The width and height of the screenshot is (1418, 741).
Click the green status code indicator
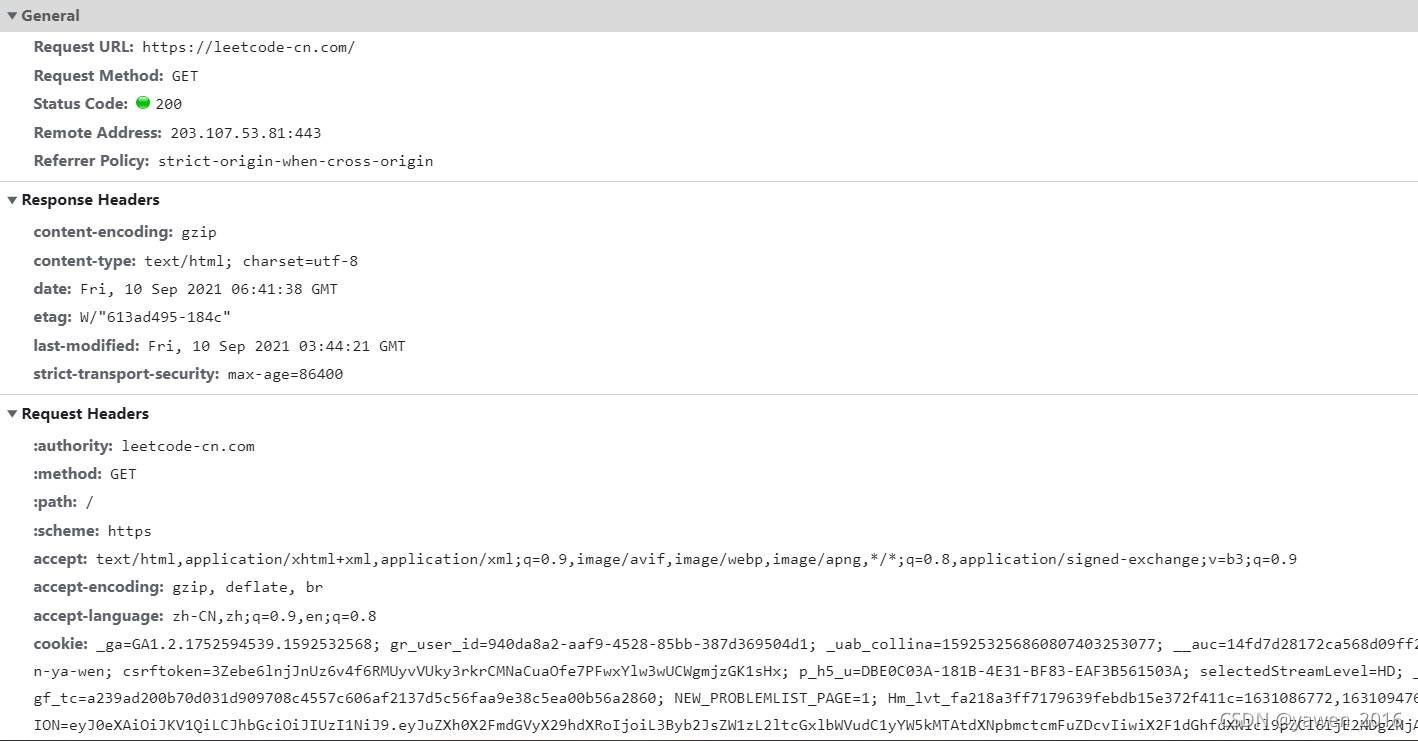click(x=143, y=103)
